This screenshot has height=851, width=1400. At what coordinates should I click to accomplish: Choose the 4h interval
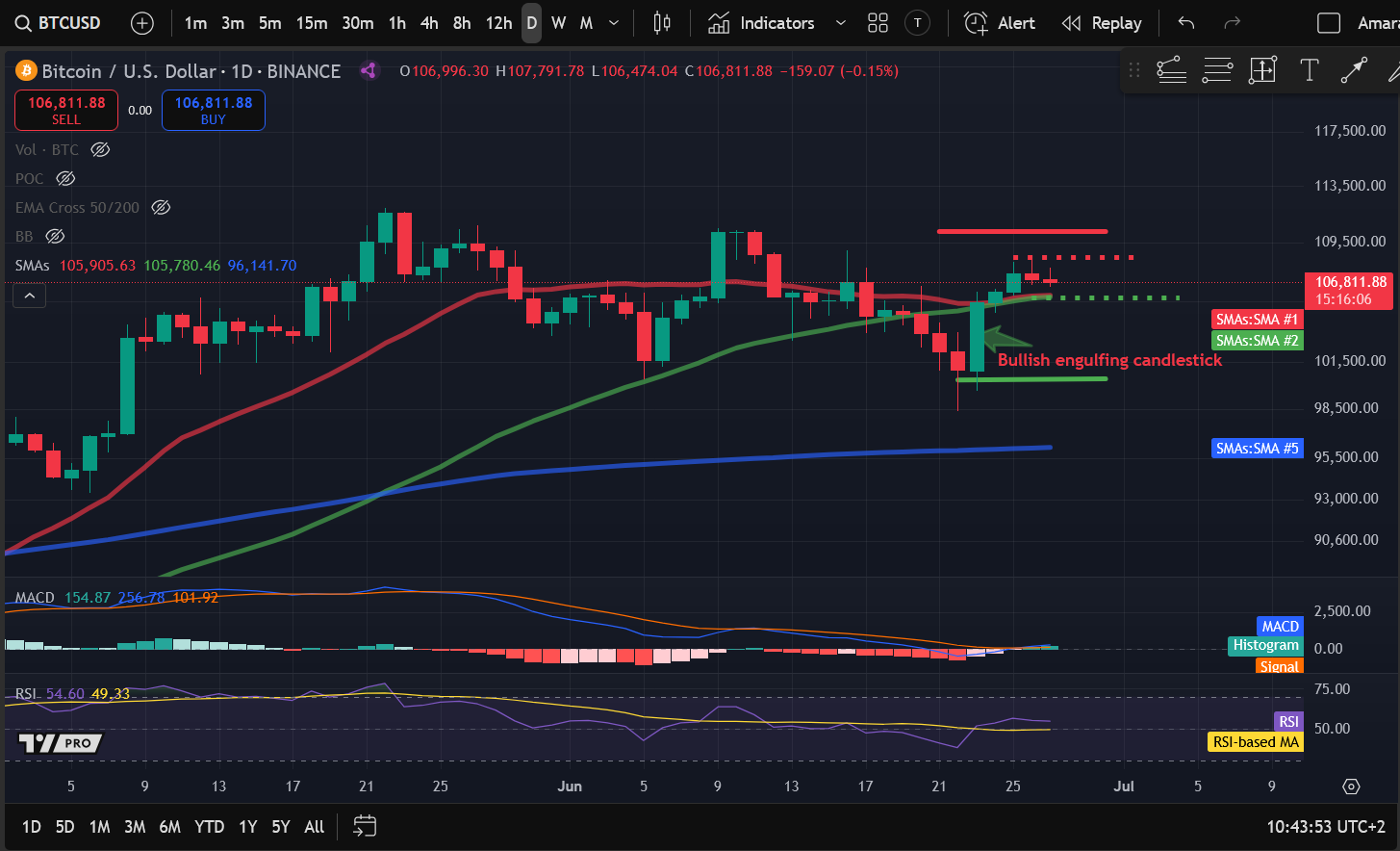[429, 23]
